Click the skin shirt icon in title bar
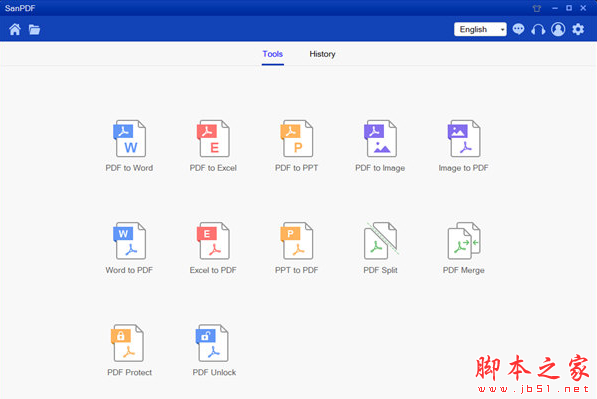Screen dimensions: 597x399 [537, 8]
